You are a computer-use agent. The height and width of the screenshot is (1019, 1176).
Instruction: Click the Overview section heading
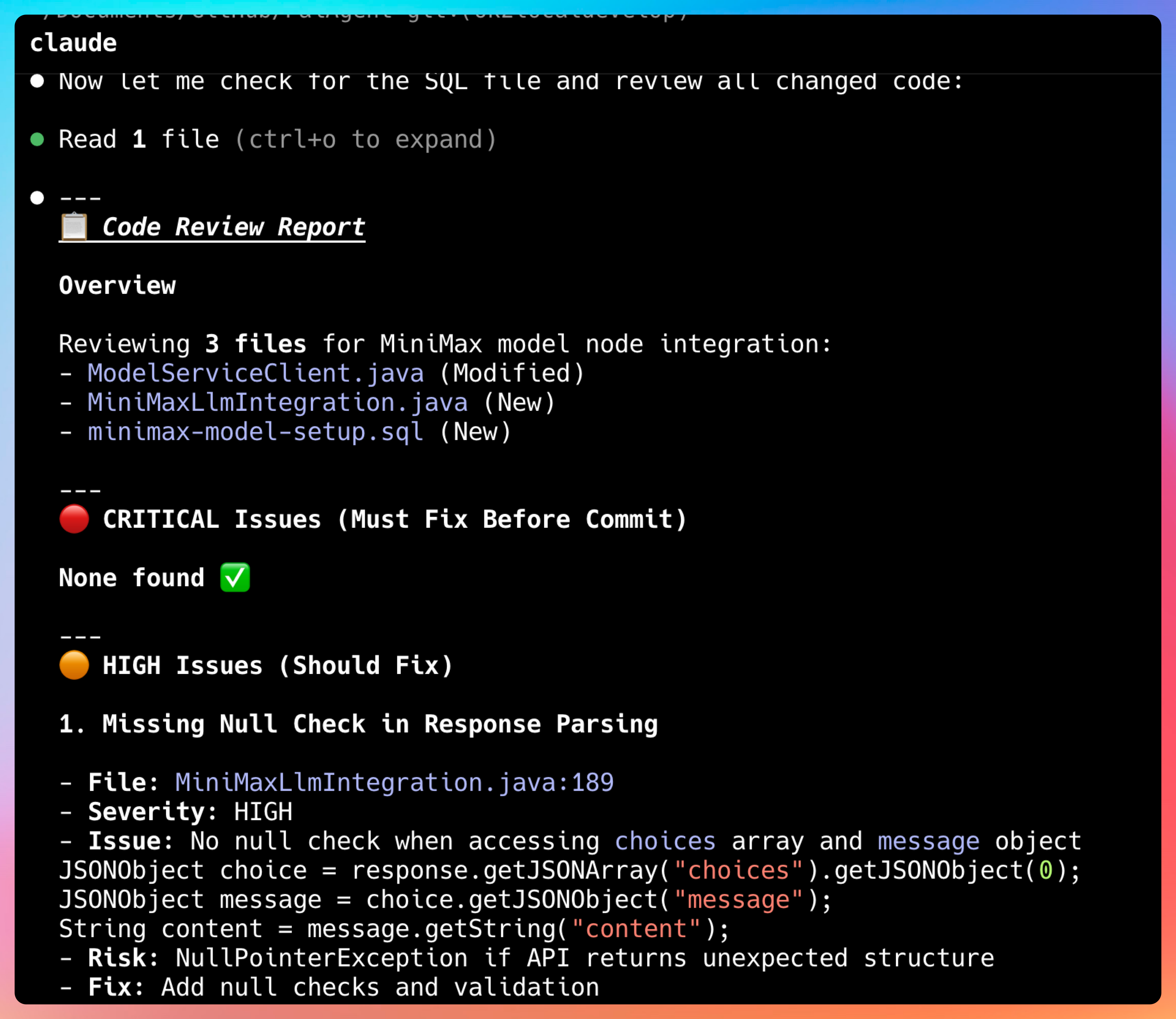coord(117,285)
